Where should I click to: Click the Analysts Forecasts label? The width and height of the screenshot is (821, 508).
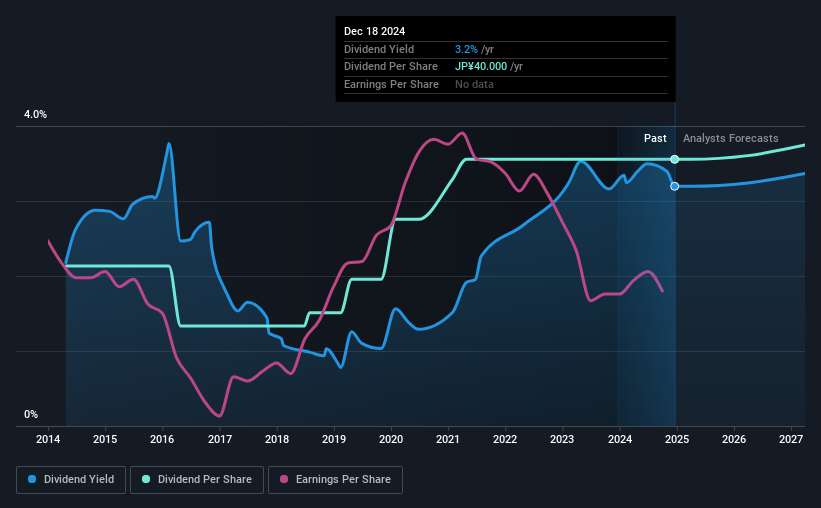(730, 138)
